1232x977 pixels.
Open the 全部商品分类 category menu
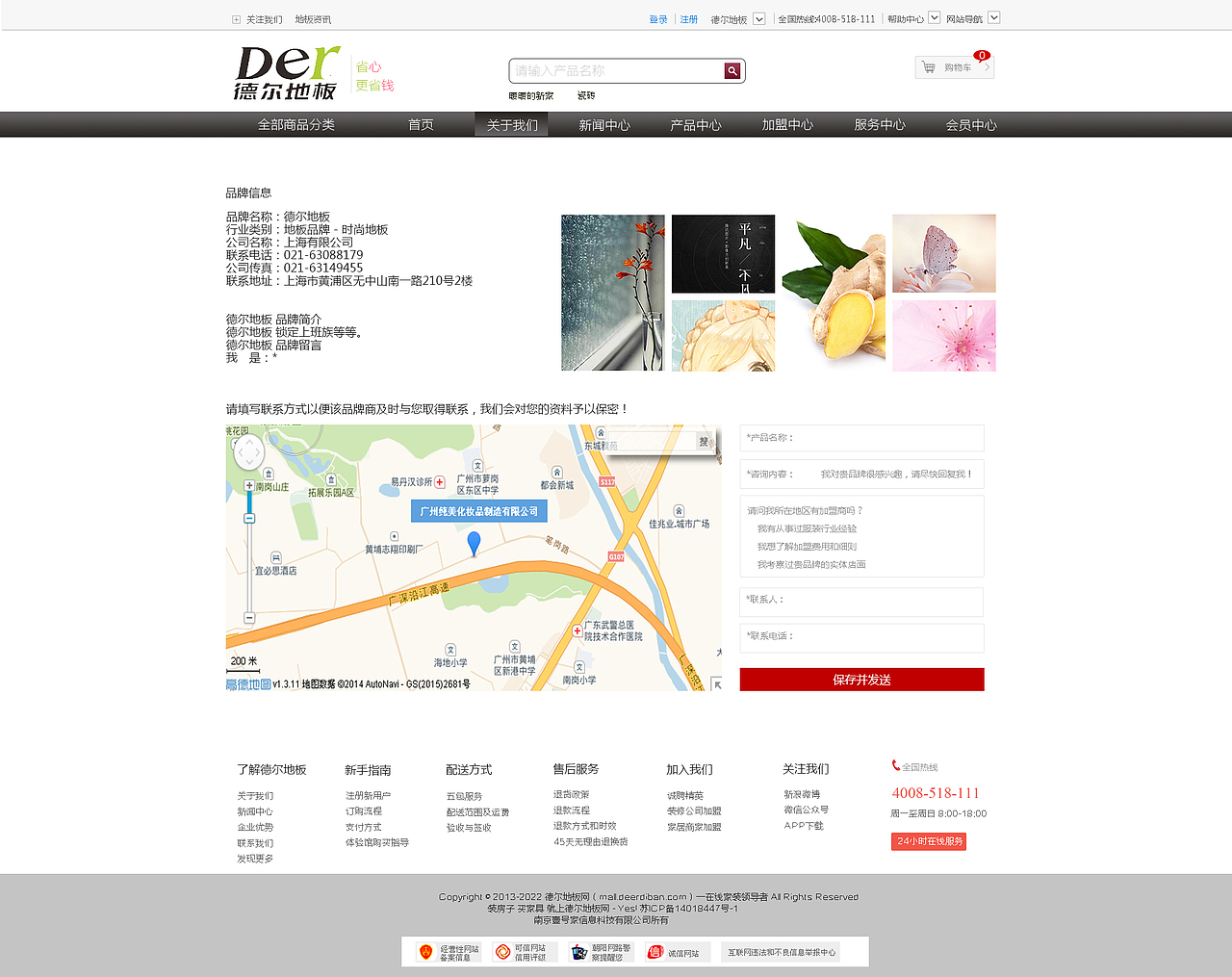[296, 125]
